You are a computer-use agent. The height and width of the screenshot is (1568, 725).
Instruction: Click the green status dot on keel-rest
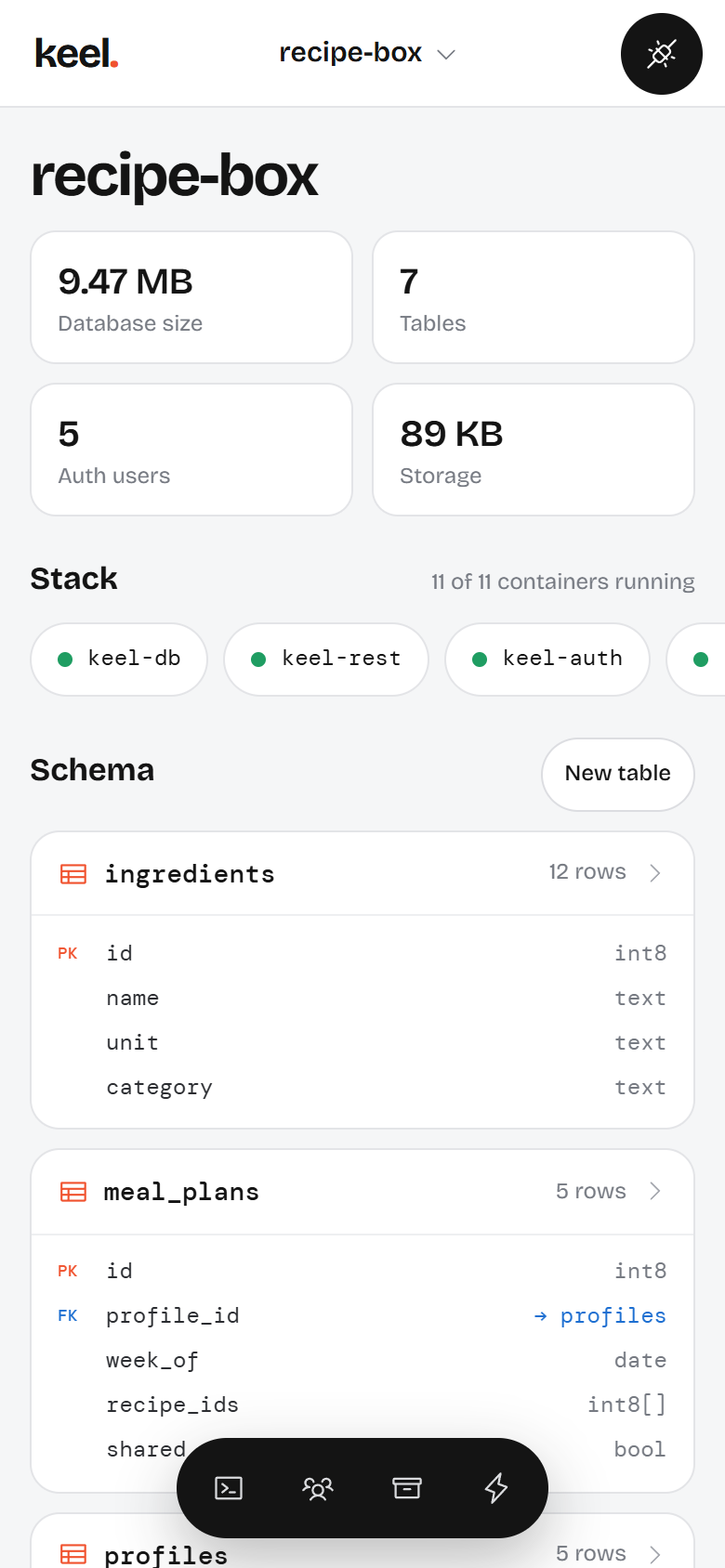coord(258,660)
